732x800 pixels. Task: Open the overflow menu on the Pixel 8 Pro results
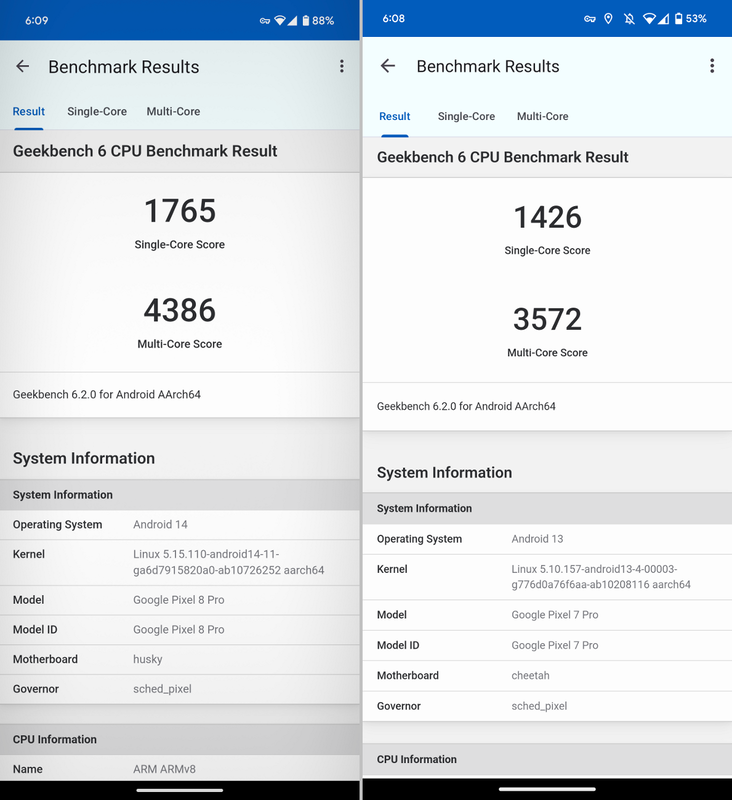point(342,66)
